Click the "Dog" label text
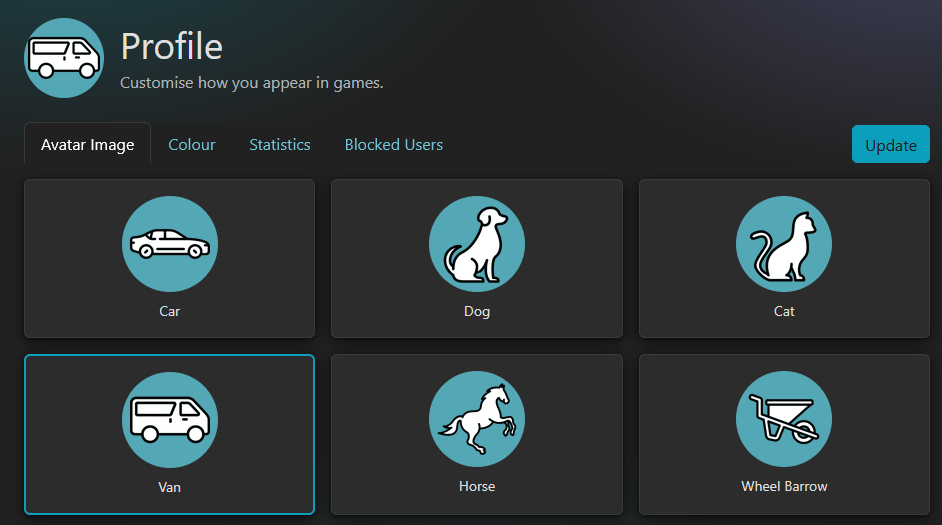This screenshot has width=942, height=525. pyautogui.click(x=477, y=311)
